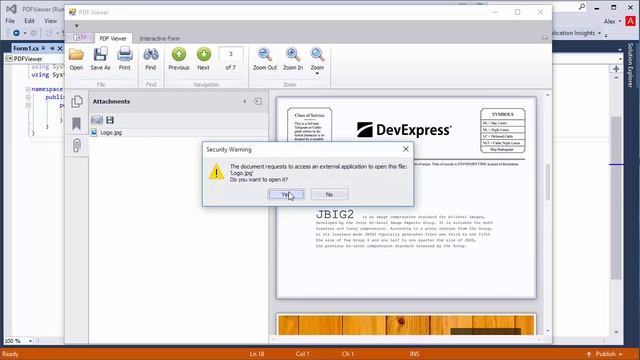Click the page number input field
This screenshot has height=360, width=640.
[231, 54]
